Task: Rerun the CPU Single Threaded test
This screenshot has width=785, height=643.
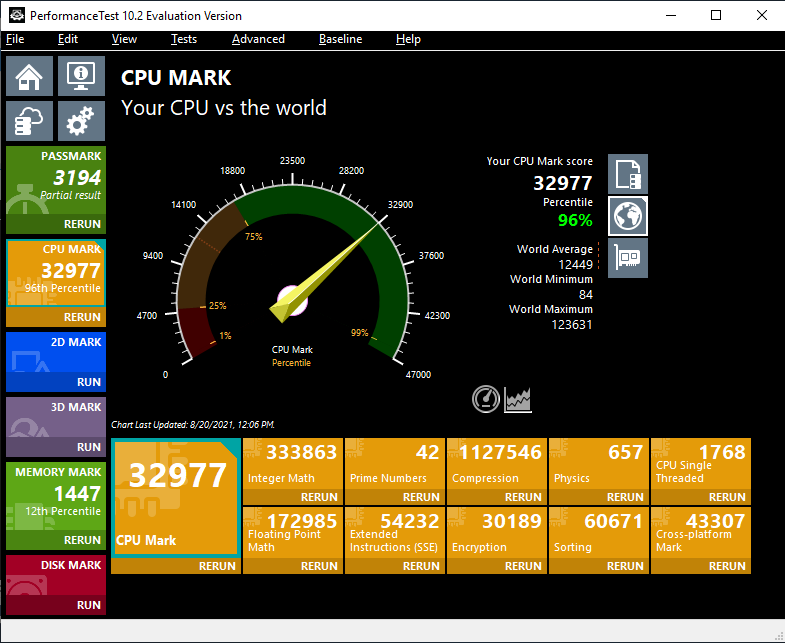Action: point(701,497)
